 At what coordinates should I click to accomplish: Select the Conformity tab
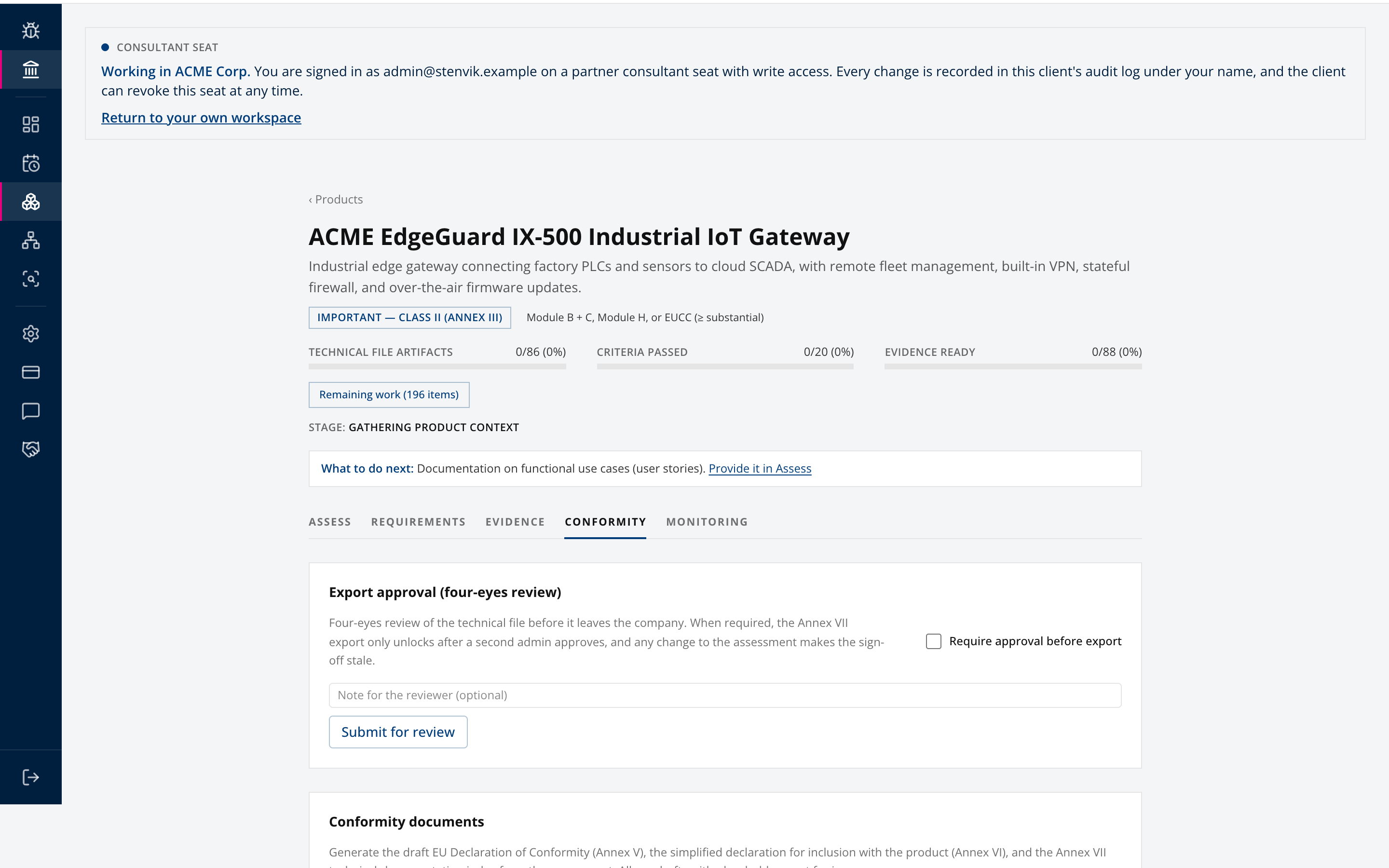coord(605,522)
